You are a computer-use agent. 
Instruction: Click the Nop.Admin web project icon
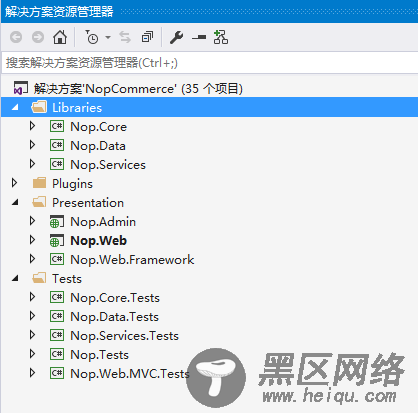(57, 222)
